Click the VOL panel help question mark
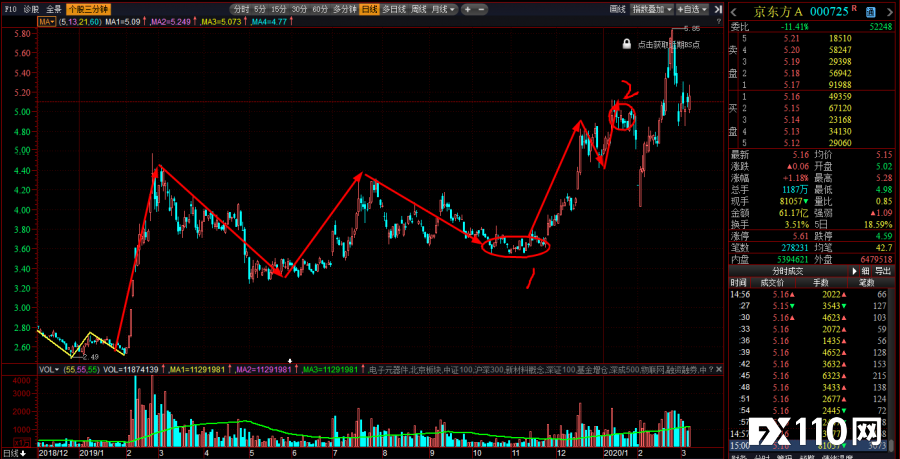This screenshot has height=459, width=900. pos(711,369)
